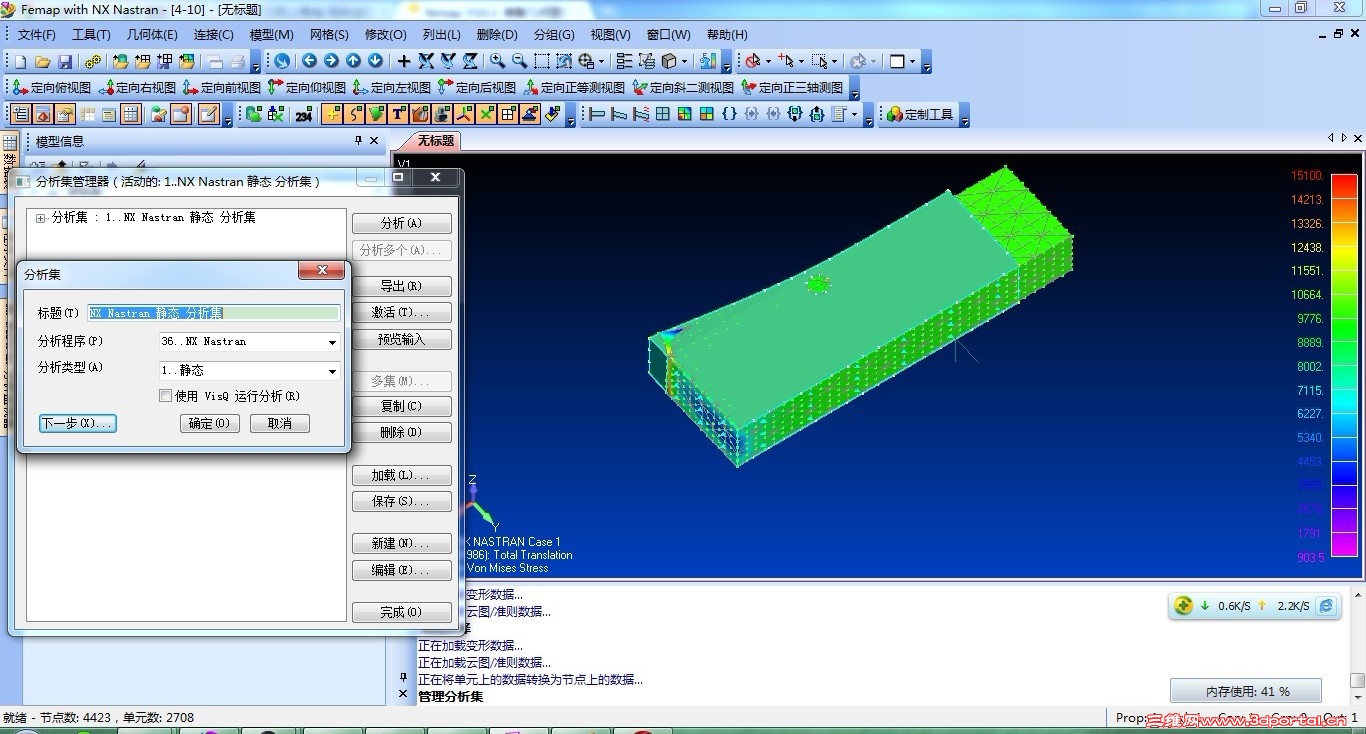1366x734 pixels.
Task: Orient to front view (定向前视图)
Action: [222, 88]
